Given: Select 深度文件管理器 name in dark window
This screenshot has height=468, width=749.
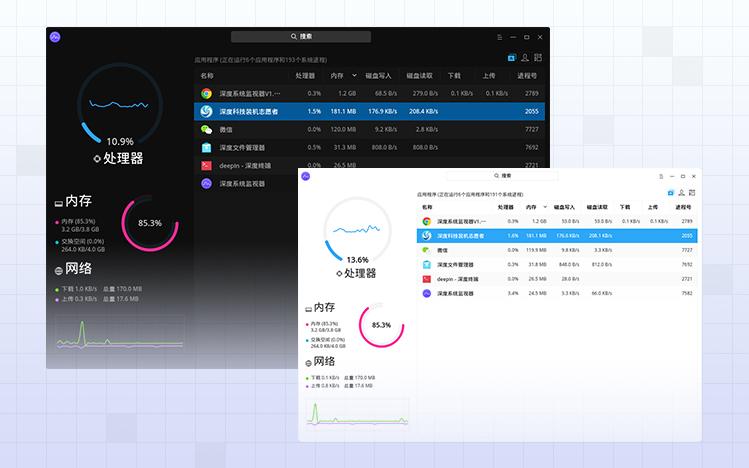Looking at the screenshot, I should pos(242,148).
